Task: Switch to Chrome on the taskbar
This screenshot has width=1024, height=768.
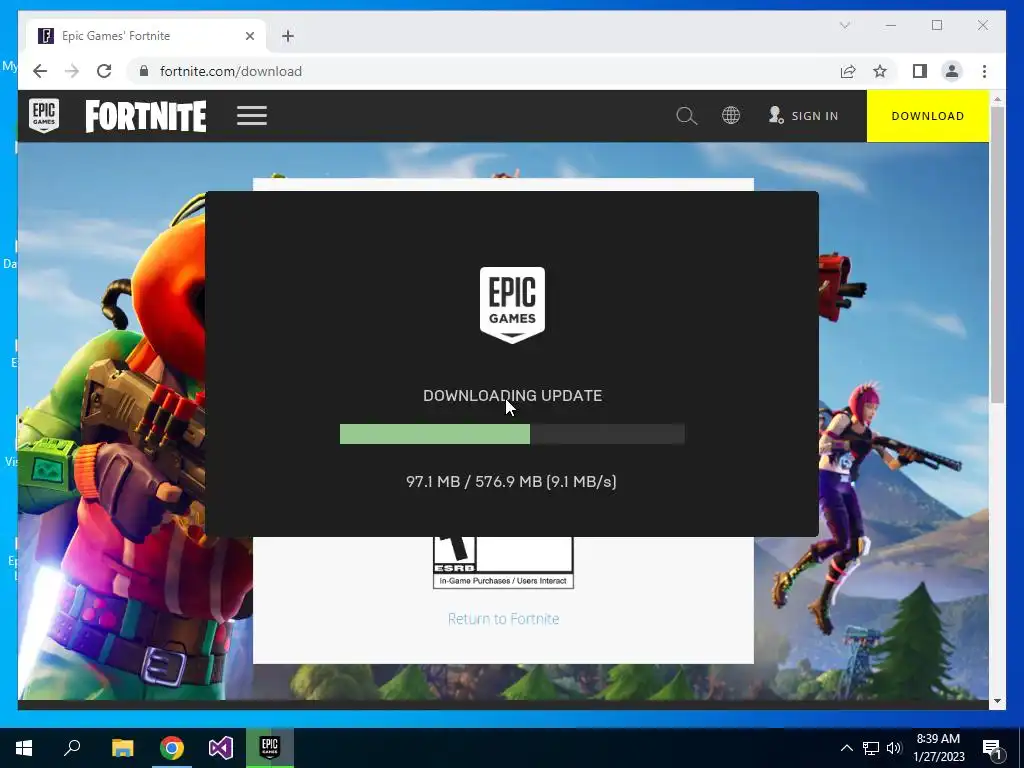Action: (172, 748)
